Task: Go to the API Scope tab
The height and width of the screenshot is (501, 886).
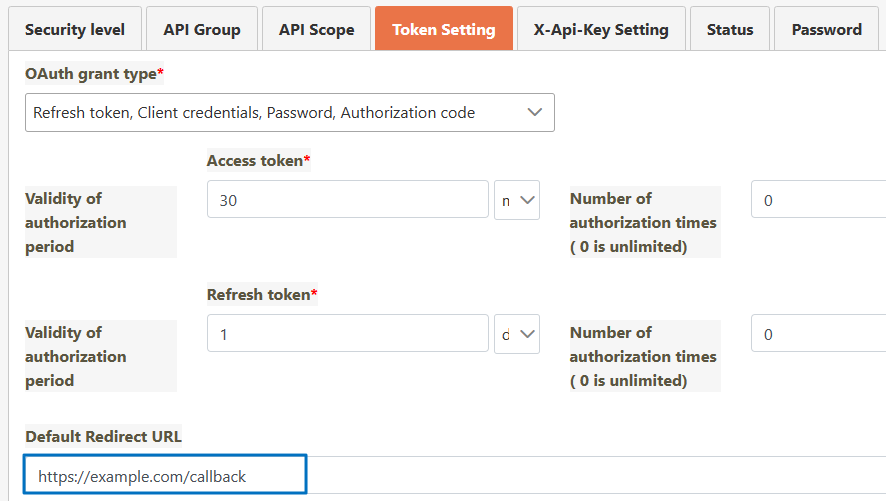Action: coord(316,29)
